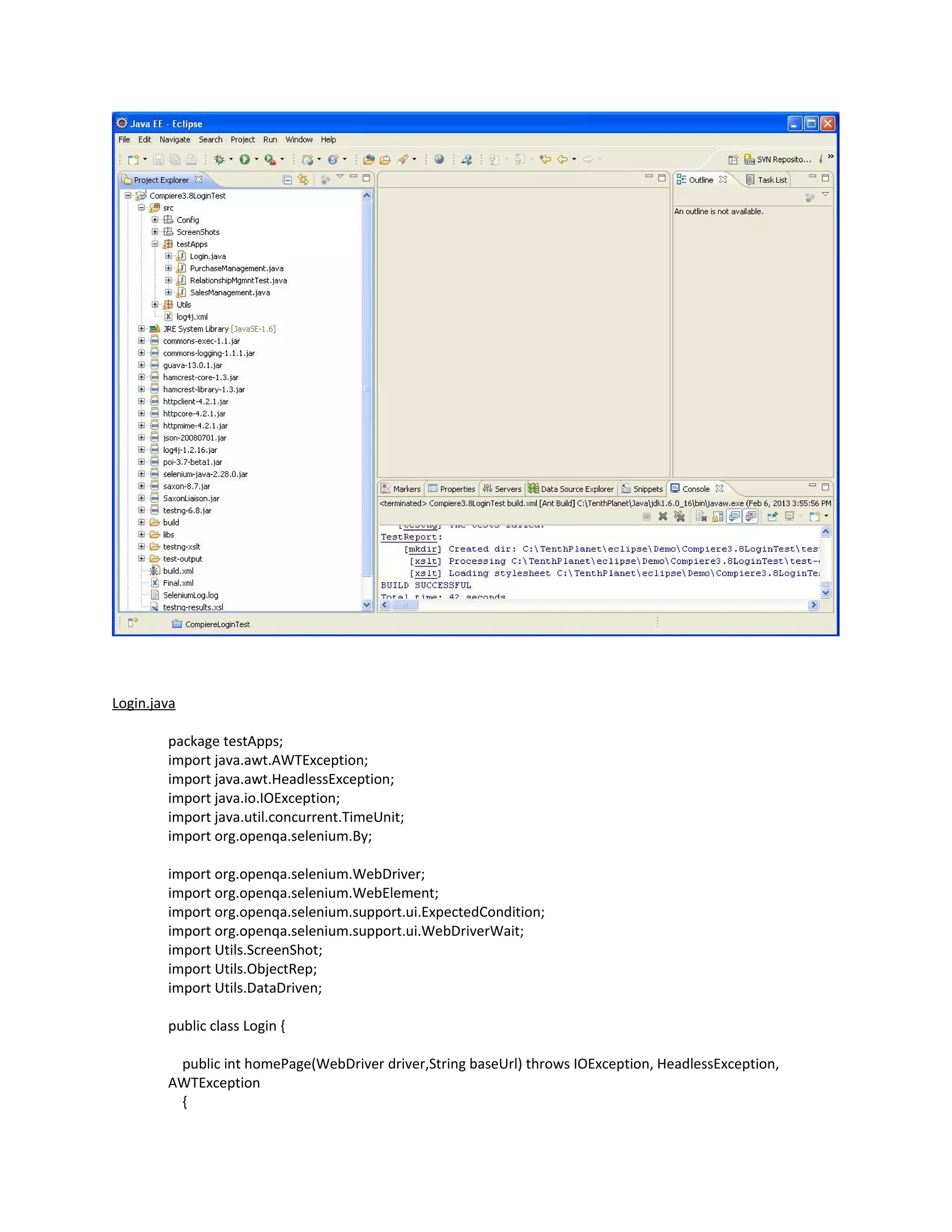Screen dimensions: 952x1232
Task: Expand the Utils package node
Action: [x=155, y=305]
